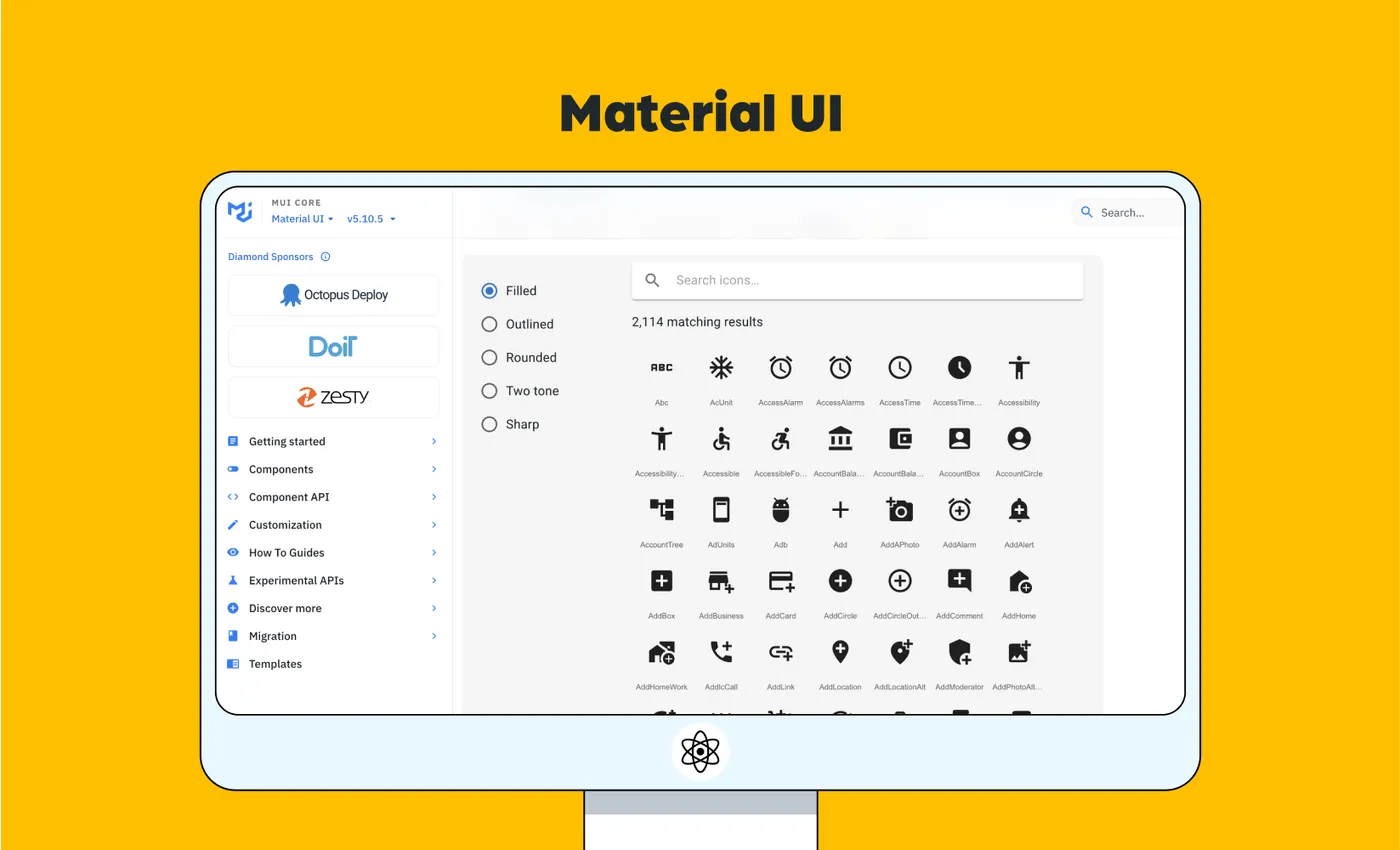
Task: Go to the Templates section
Action: click(276, 663)
